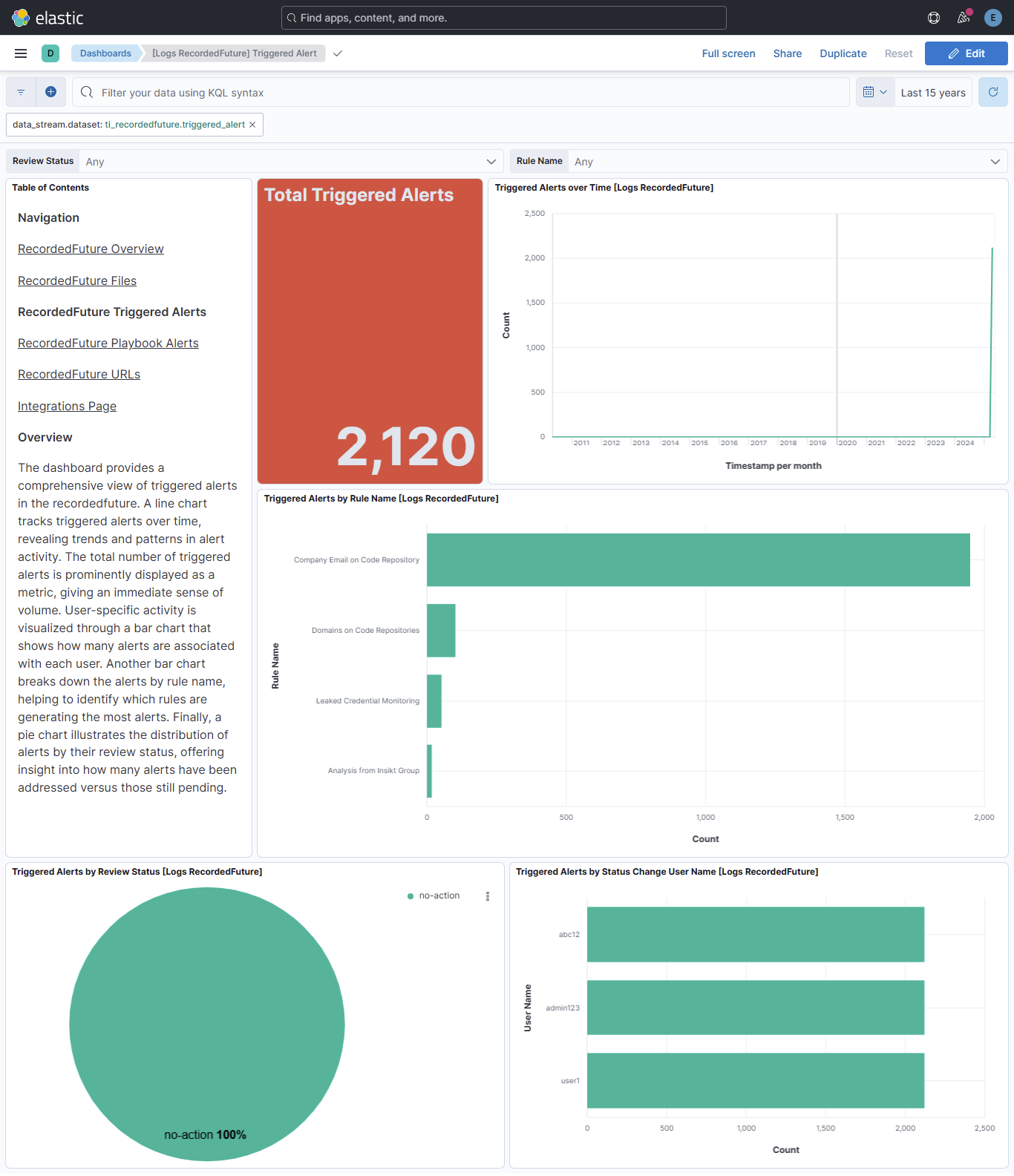This screenshot has height=1176, width=1014.
Task: Toggle the no-action legend item
Action: 439,896
